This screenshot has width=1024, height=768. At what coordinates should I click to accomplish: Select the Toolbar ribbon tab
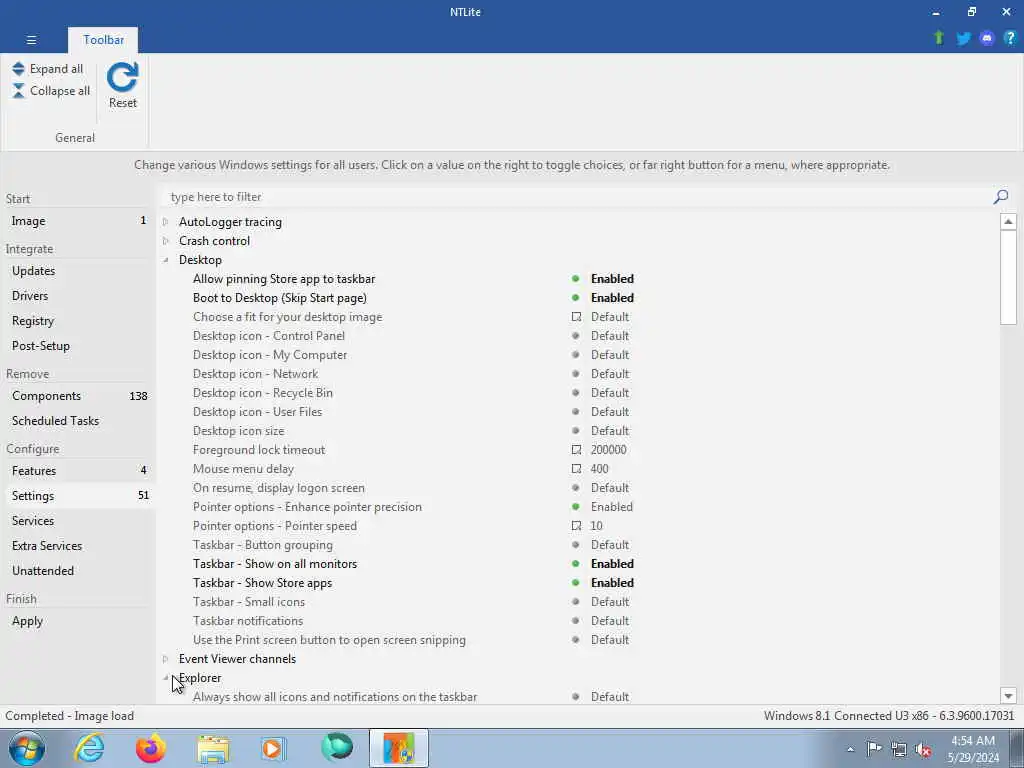tap(103, 40)
